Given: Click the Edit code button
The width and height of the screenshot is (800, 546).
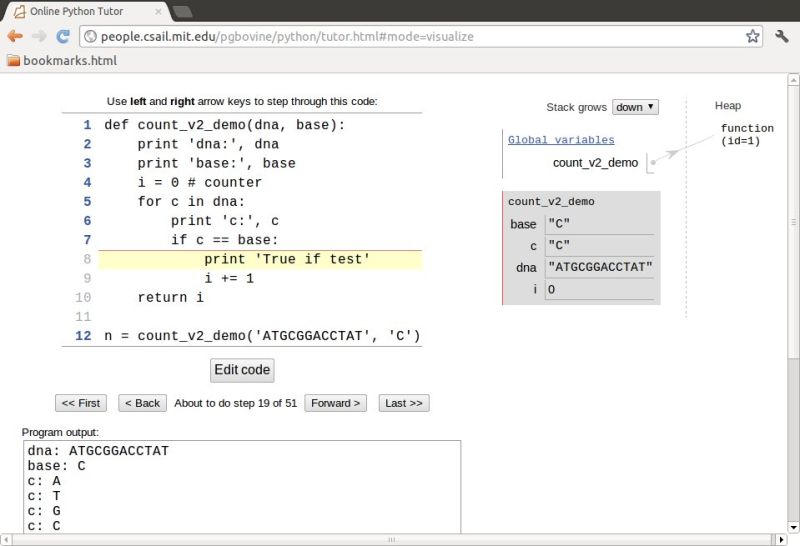Looking at the screenshot, I should (242, 370).
